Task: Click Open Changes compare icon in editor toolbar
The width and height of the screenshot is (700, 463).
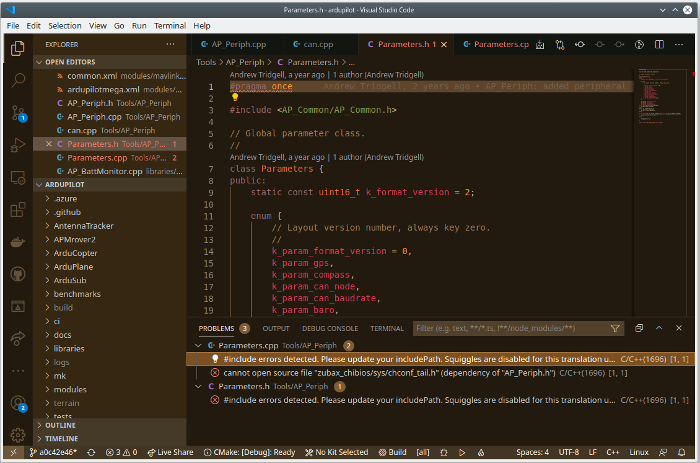Action: 560,44
